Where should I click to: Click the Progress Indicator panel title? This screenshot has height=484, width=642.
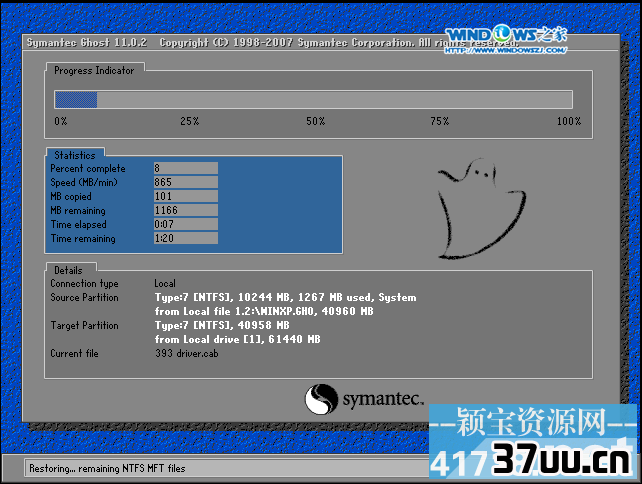pyautogui.click(x=94, y=70)
